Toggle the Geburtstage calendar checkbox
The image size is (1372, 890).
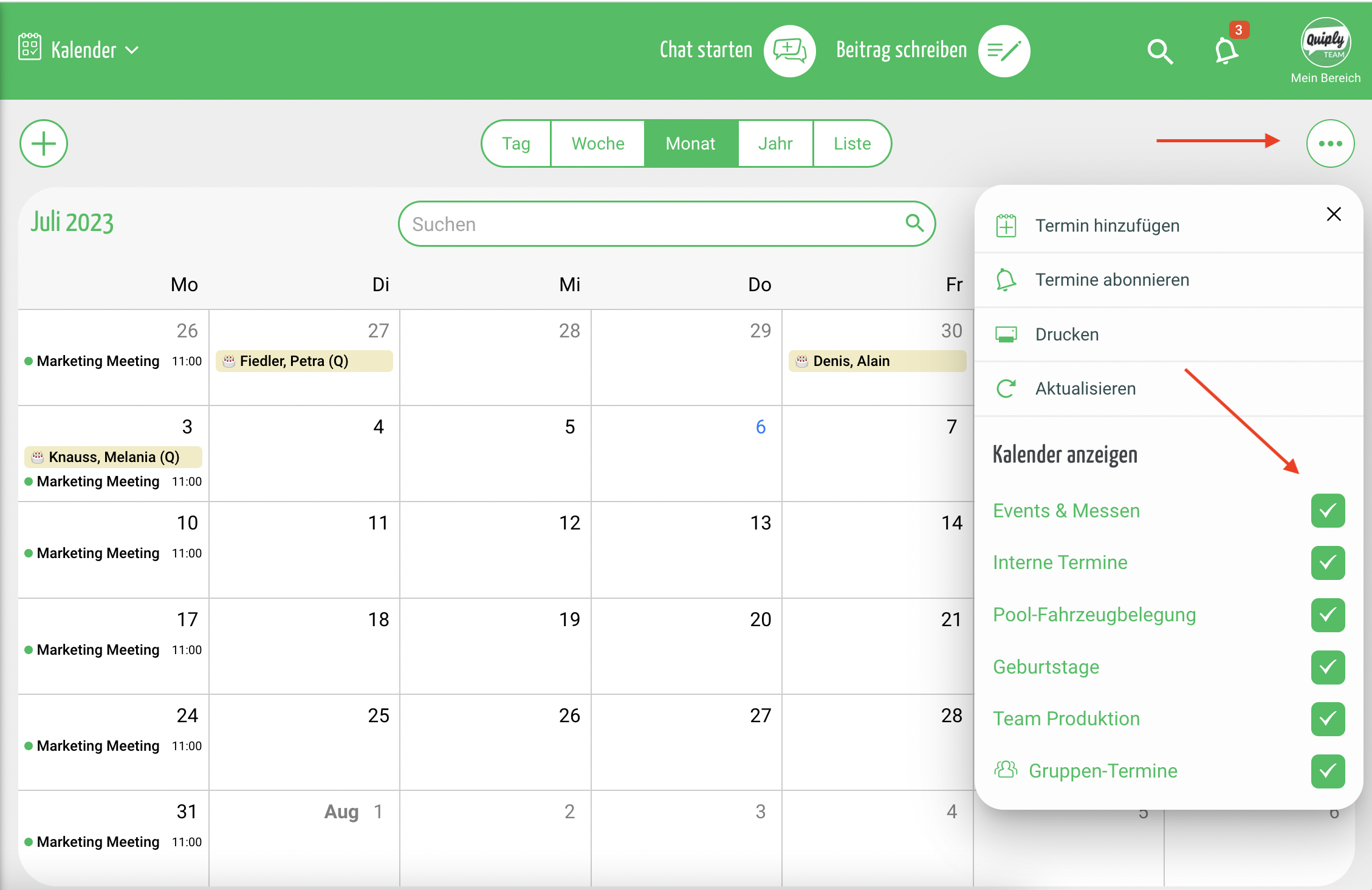pyautogui.click(x=1328, y=667)
